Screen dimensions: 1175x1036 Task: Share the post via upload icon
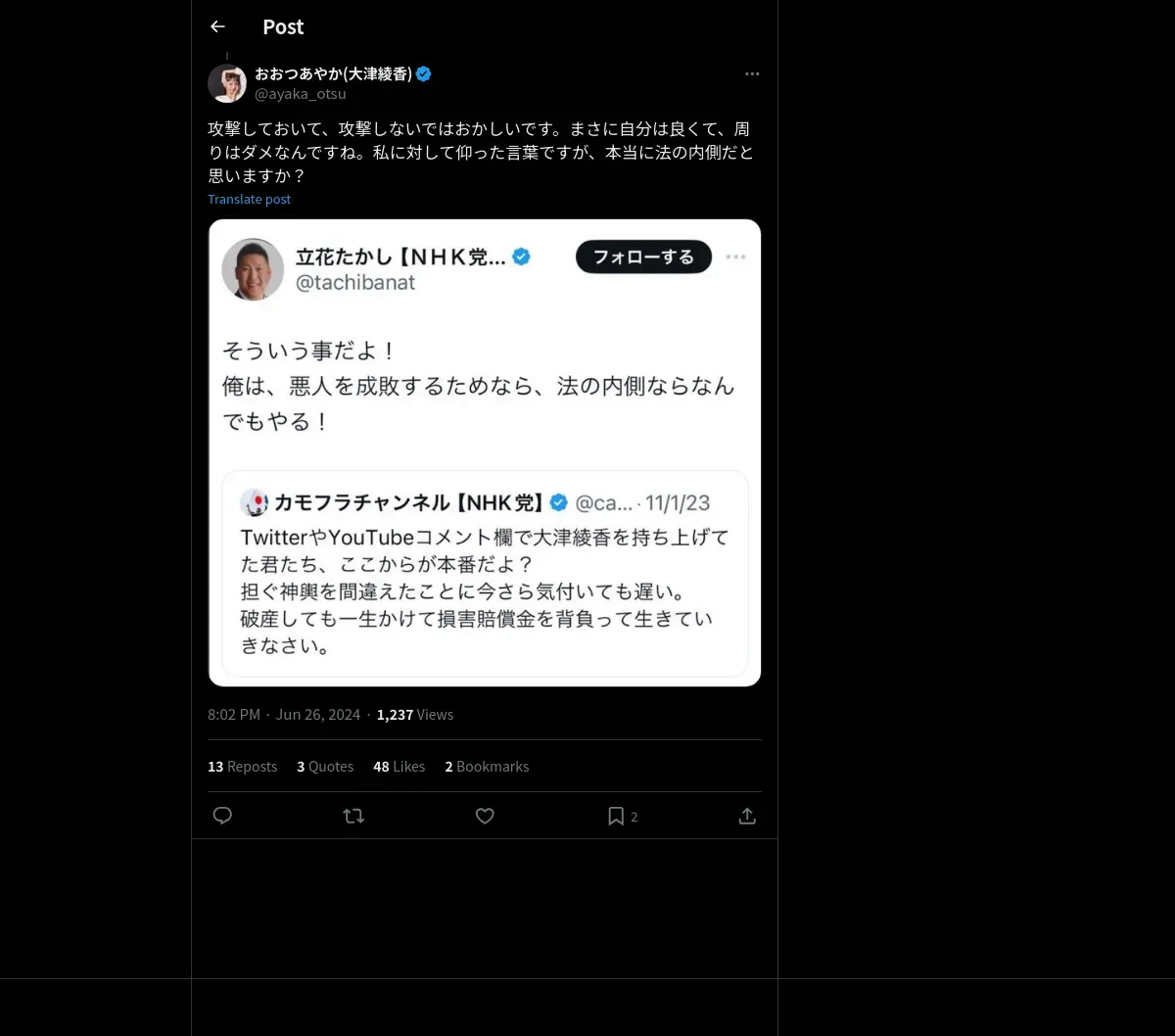747,816
